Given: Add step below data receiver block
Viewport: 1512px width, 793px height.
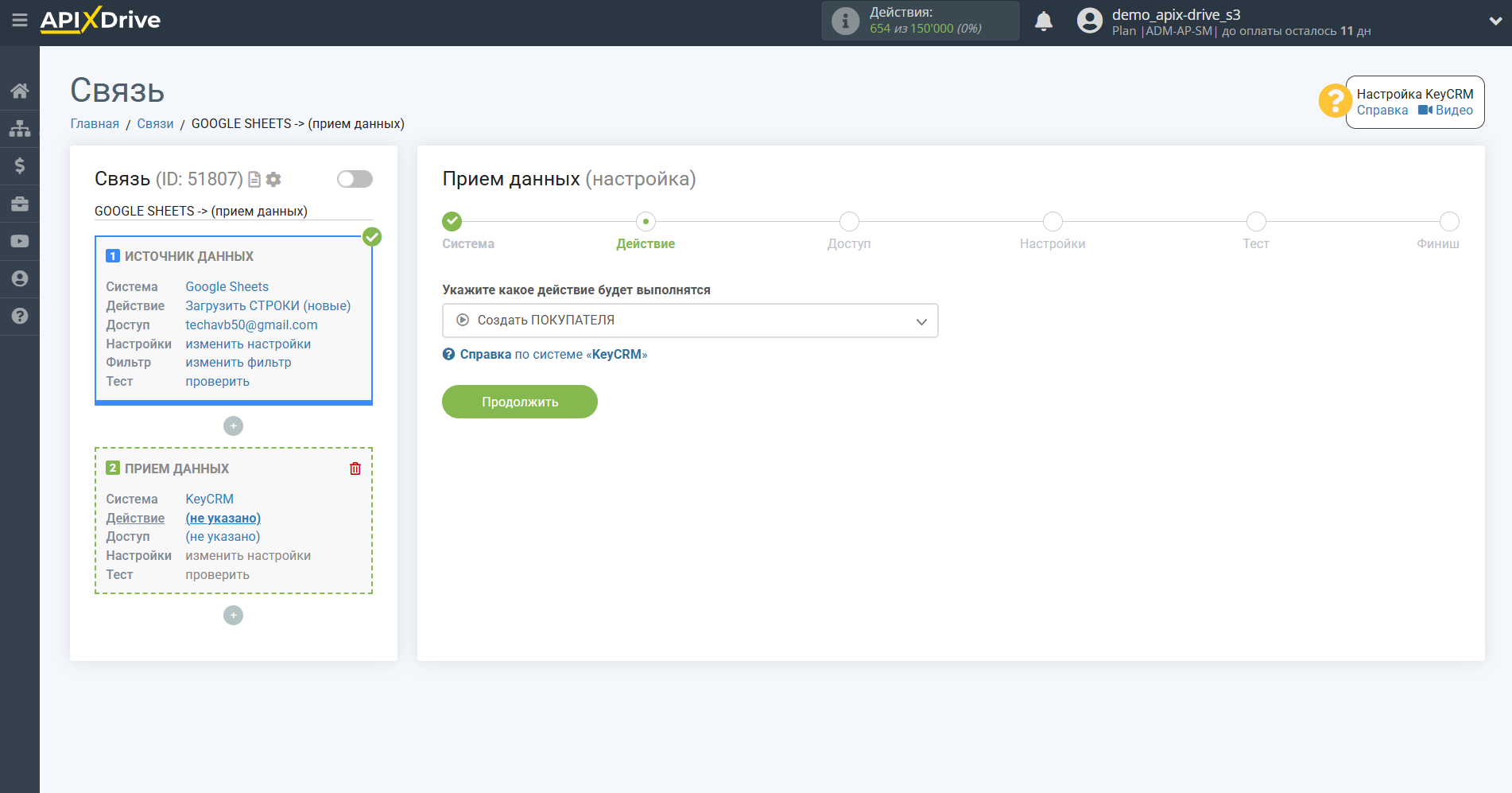Looking at the screenshot, I should point(233,616).
